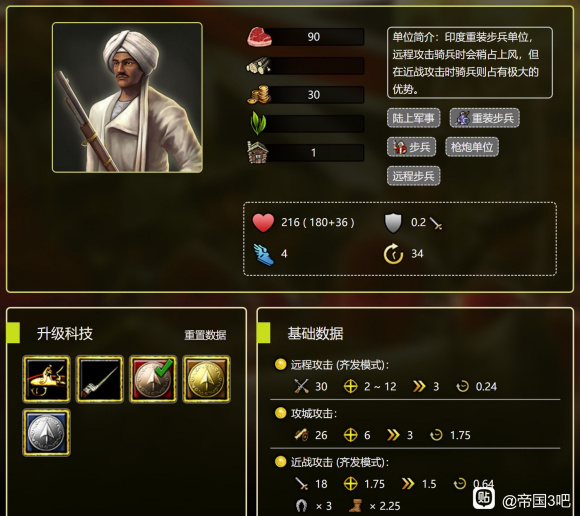Click the wood logs resource icon
Viewport: 580px width, 516px height.
[259, 66]
